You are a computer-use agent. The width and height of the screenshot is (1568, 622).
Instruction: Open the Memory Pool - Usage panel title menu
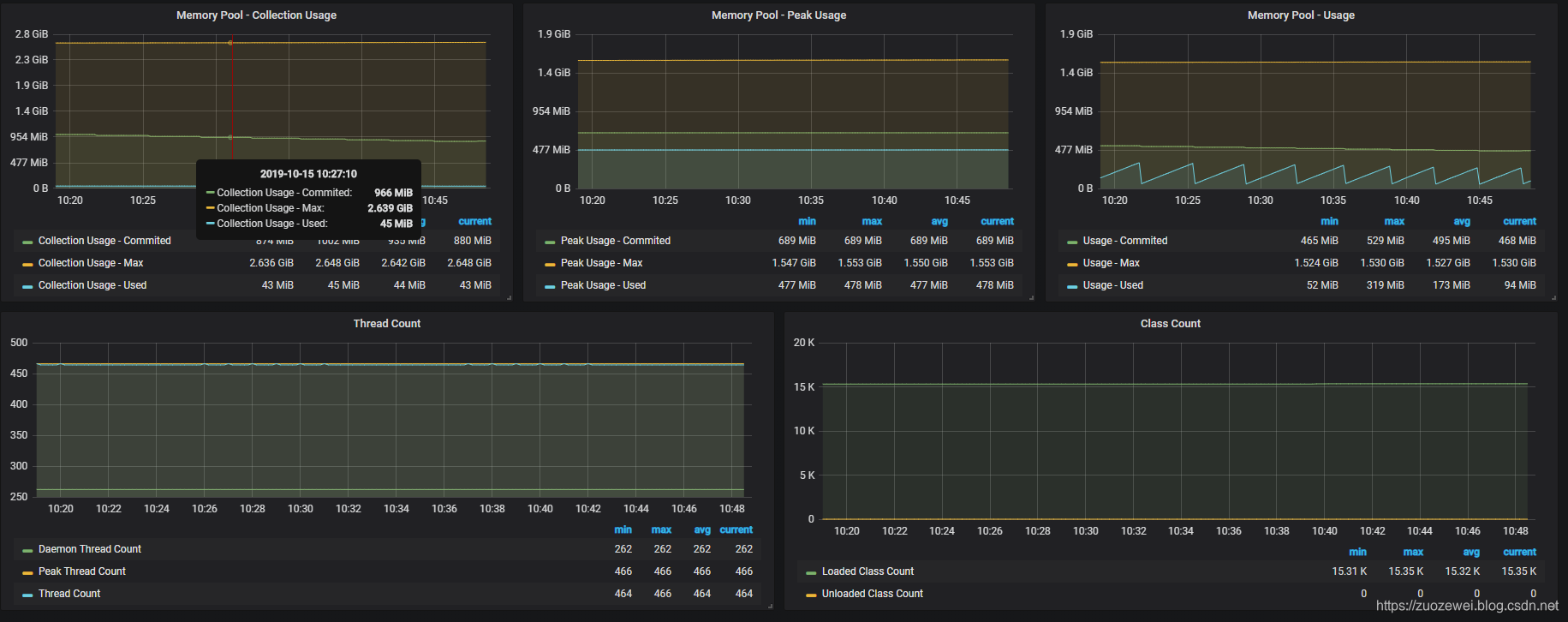pyautogui.click(x=1301, y=15)
